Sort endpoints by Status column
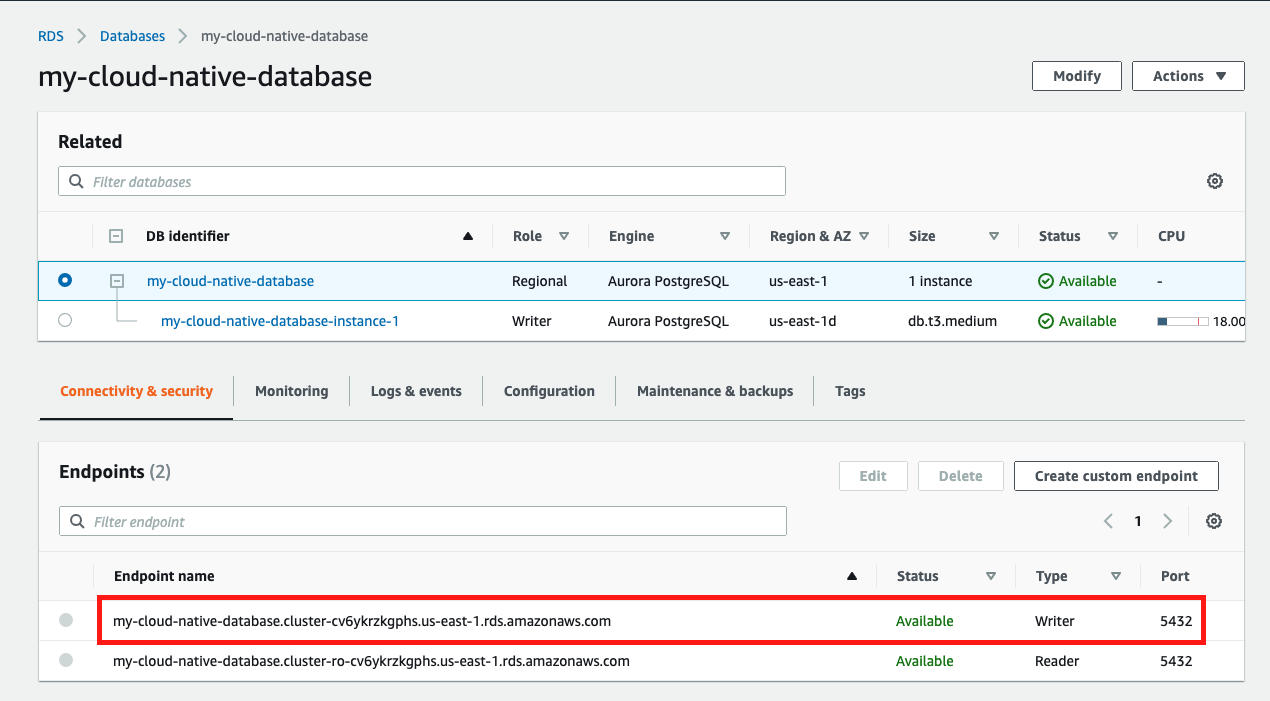 click(x=991, y=576)
